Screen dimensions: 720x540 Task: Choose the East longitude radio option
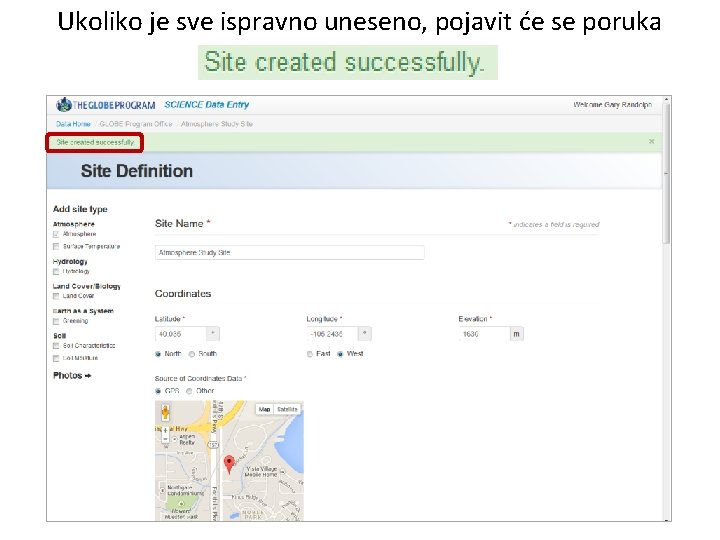[x=310, y=354]
